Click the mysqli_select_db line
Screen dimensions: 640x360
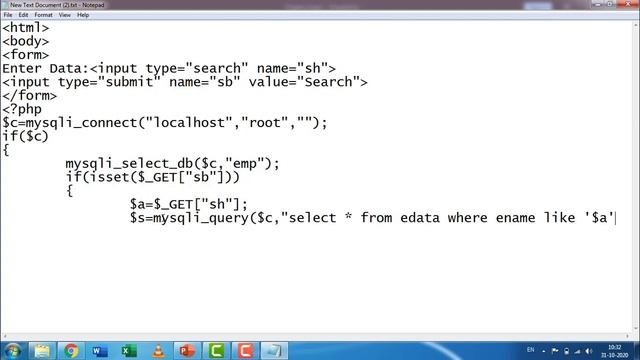pyautogui.click(x=173, y=163)
